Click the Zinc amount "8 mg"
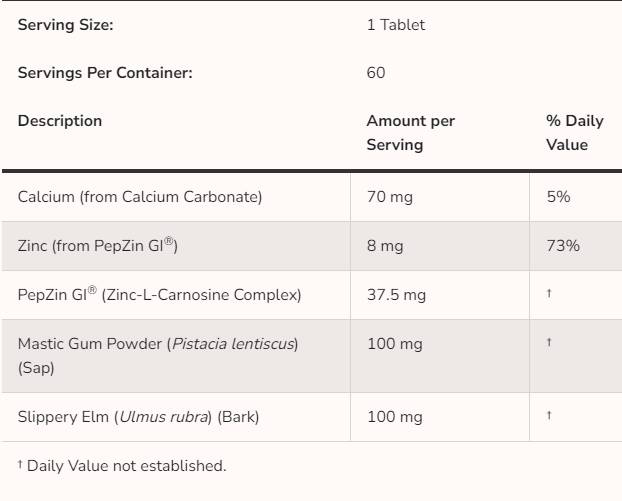 pos(385,245)
